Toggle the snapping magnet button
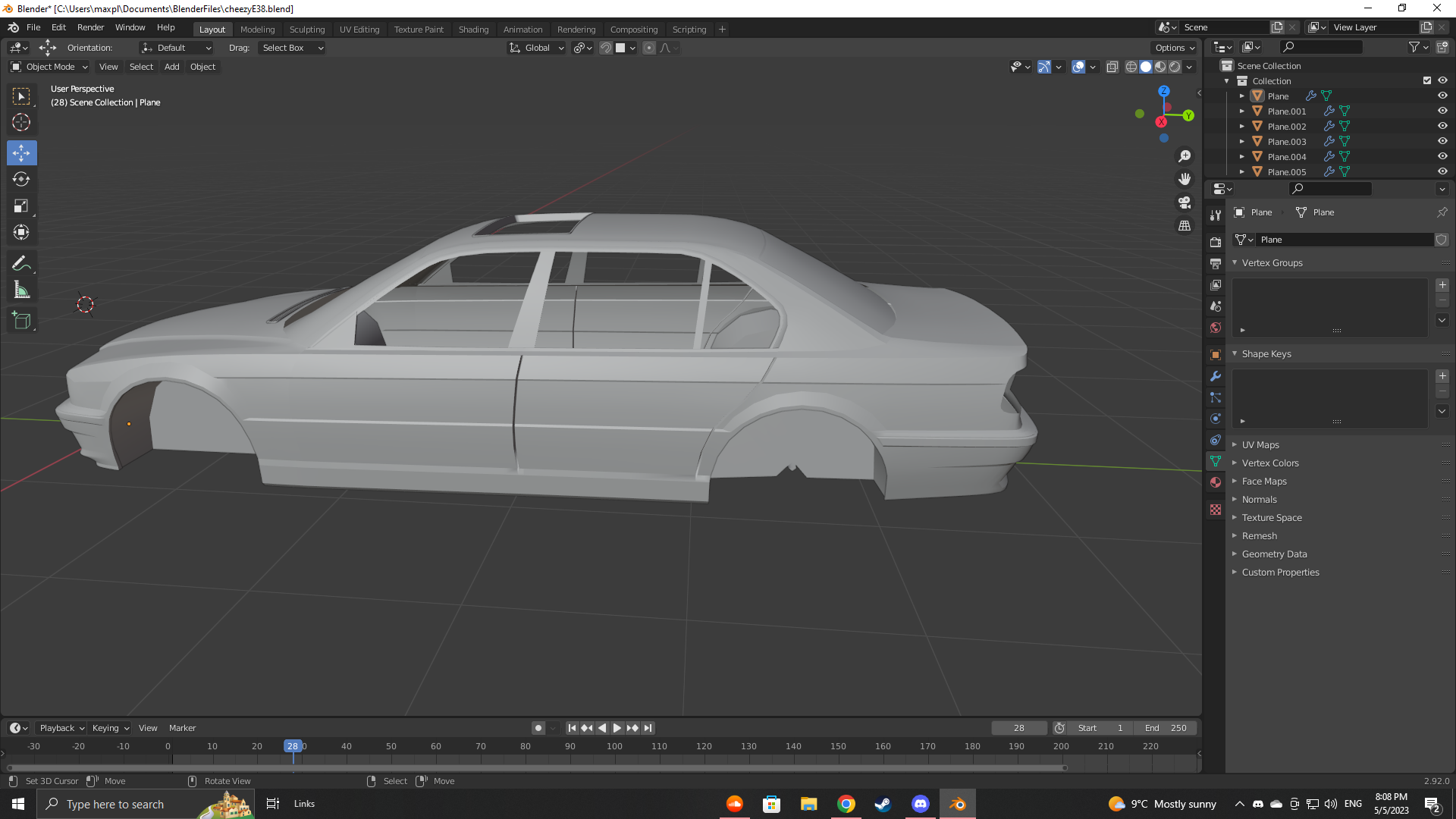This screenshot has height=819, width=1456. click(x=606, y=48)
